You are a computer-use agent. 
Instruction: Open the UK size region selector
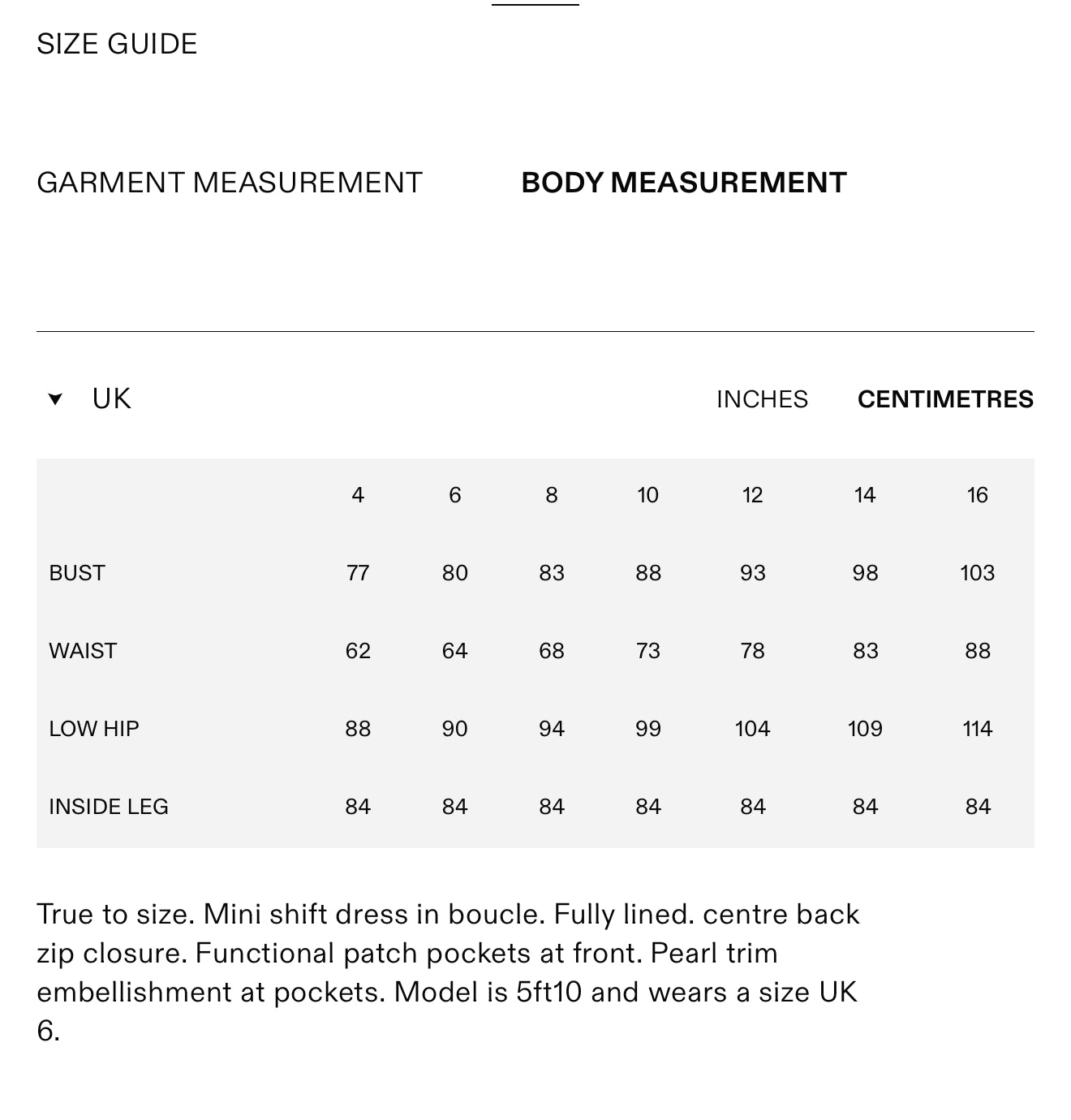111,399
